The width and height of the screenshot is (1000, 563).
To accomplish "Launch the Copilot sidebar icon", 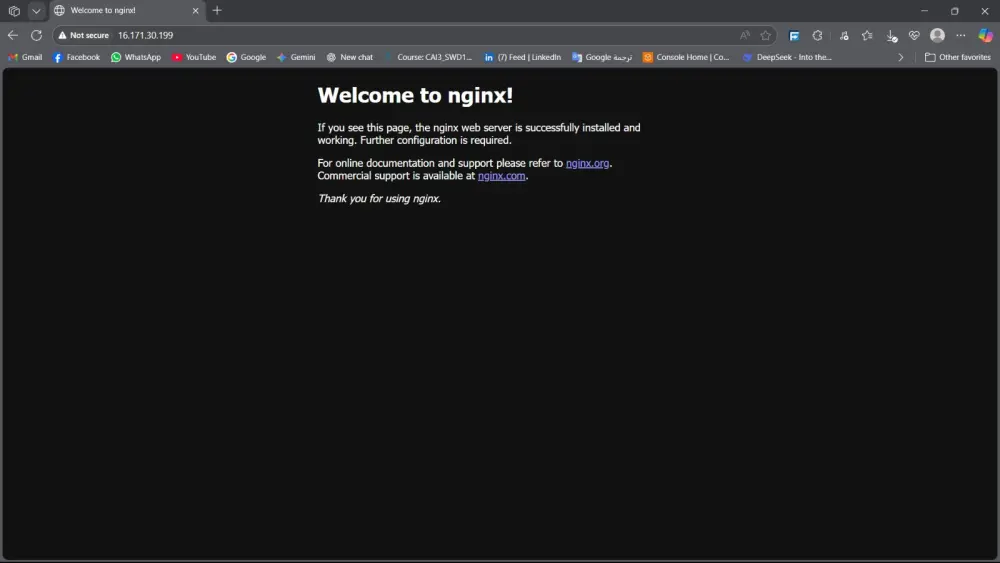I will [x=985, y=36].
